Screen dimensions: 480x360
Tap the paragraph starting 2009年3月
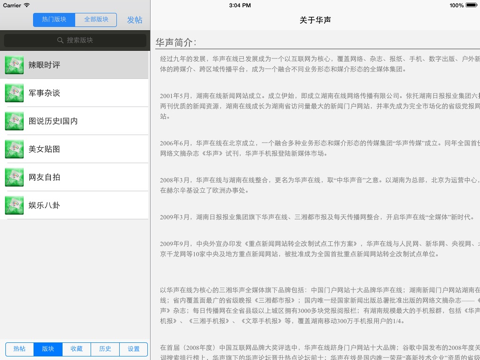pos(317,217)
